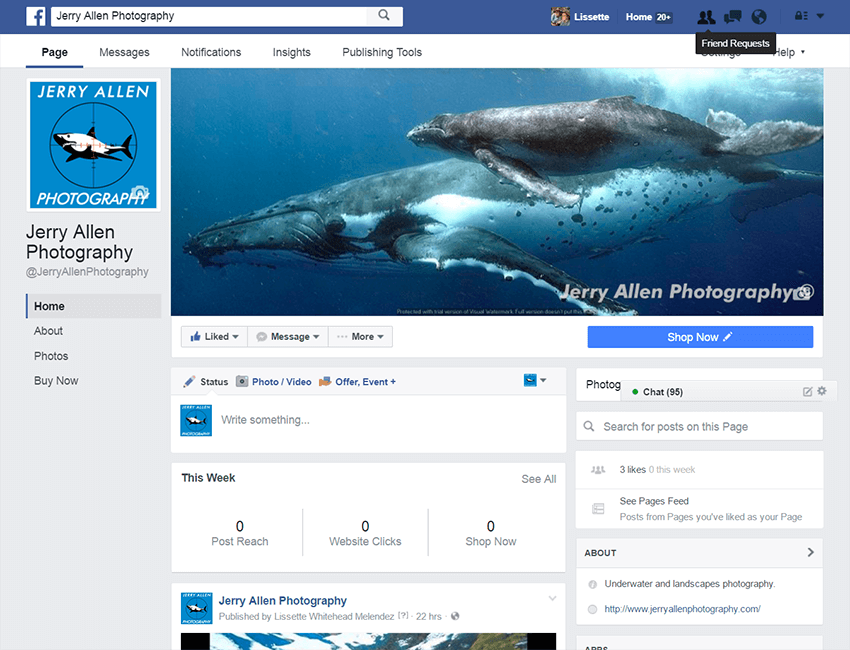Open the Friend Requests icon

point(706,17)
